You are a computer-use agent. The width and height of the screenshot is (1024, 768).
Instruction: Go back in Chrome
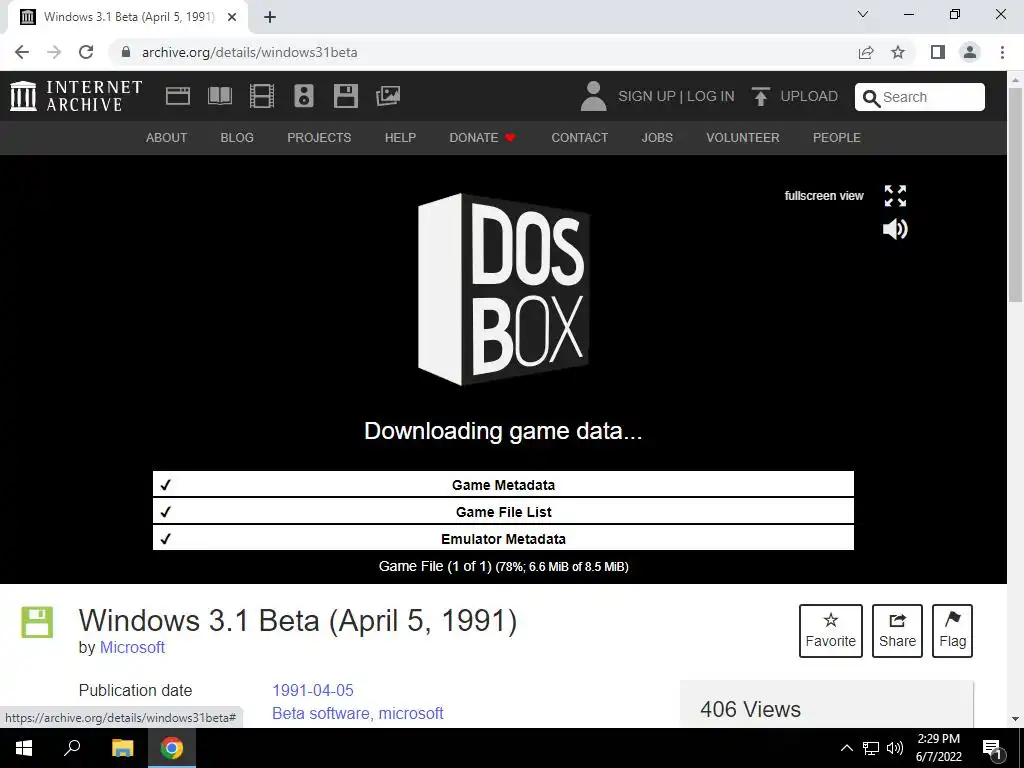pyautogui.click(x=22, y=52)
